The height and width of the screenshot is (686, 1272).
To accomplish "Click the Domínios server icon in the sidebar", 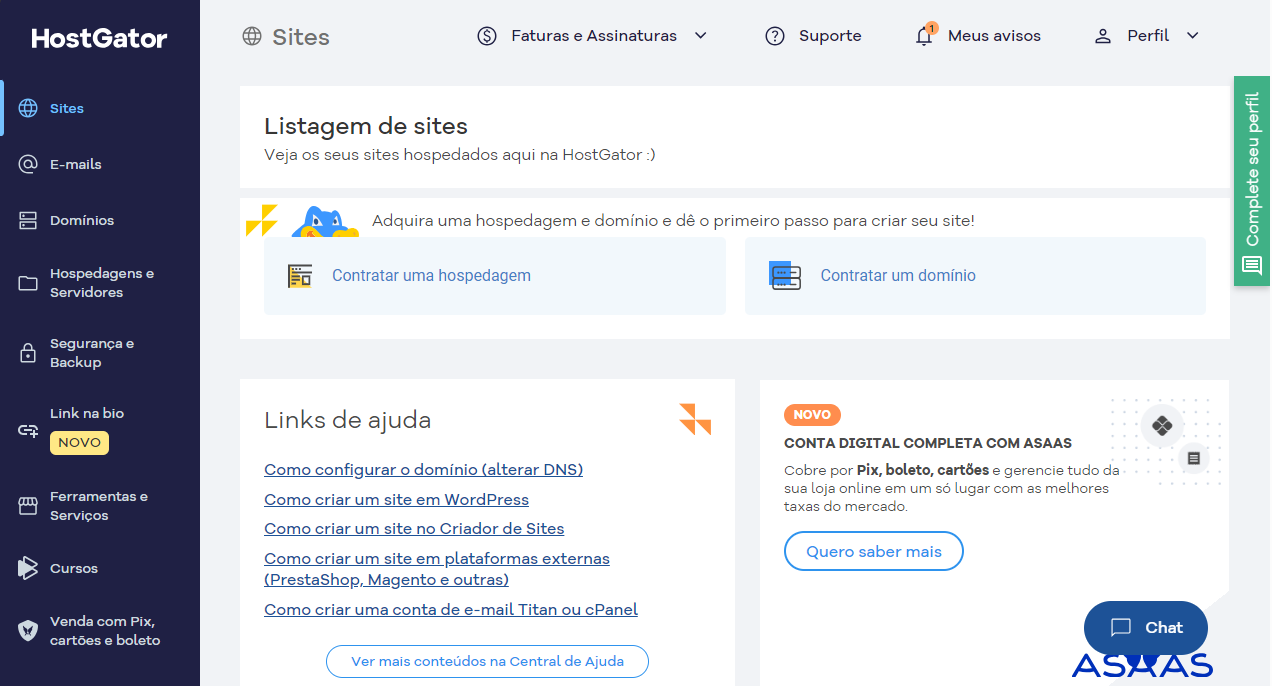I will (28, 220).
